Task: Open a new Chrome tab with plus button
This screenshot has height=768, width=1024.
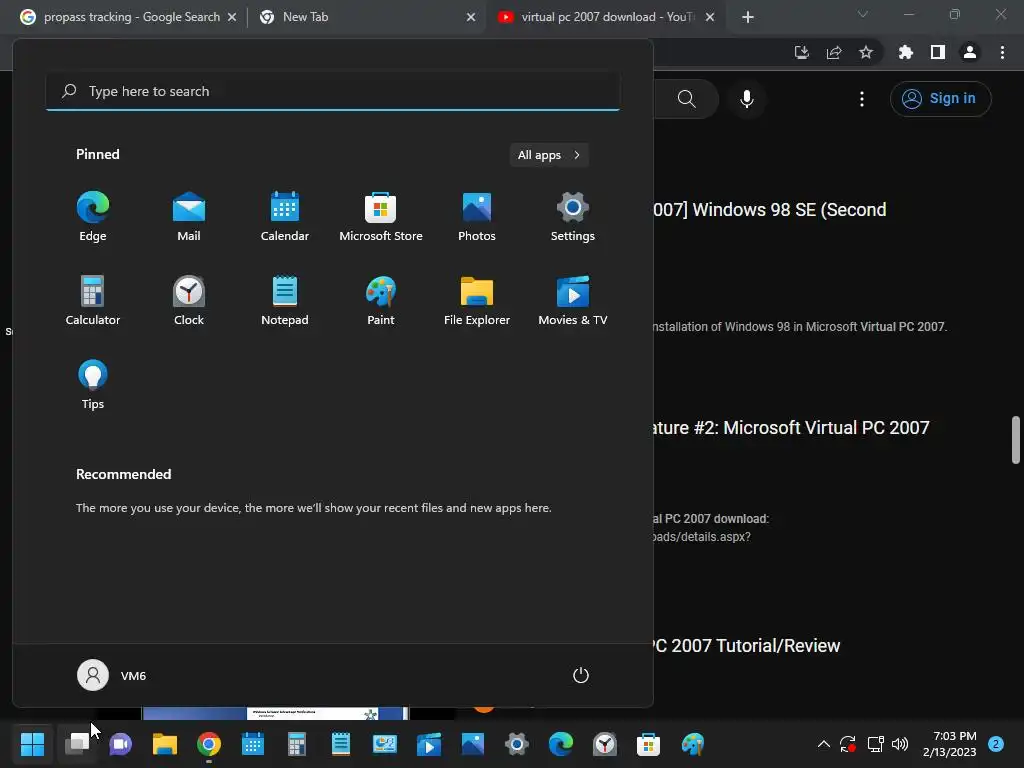Action: (x=748, y=17)
